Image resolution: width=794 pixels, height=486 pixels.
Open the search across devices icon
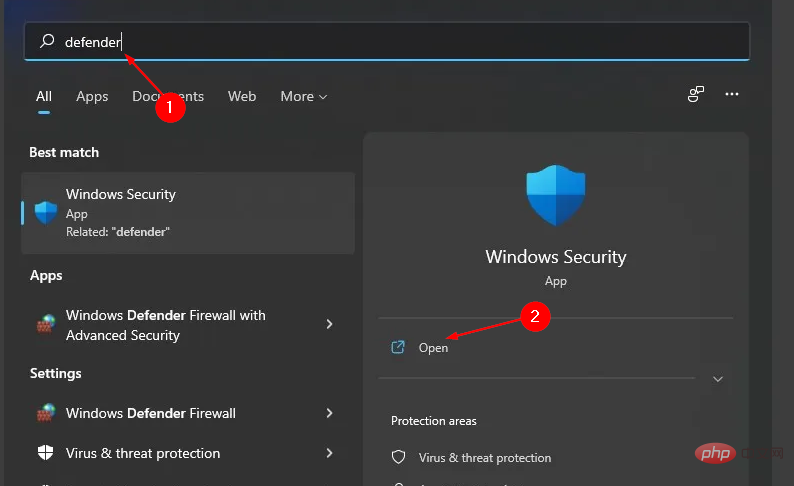[696, 95]
